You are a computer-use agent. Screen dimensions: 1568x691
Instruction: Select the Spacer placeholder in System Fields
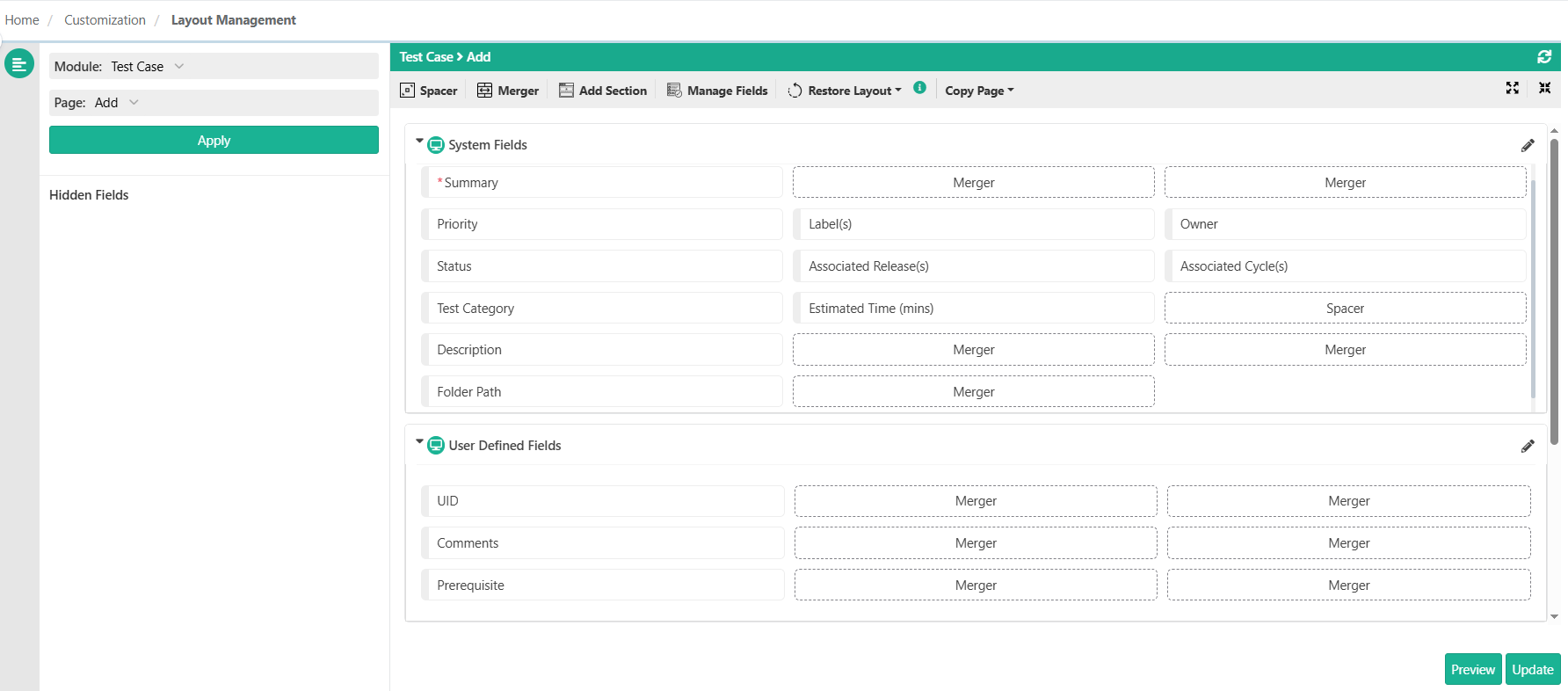click(1346, 308)
